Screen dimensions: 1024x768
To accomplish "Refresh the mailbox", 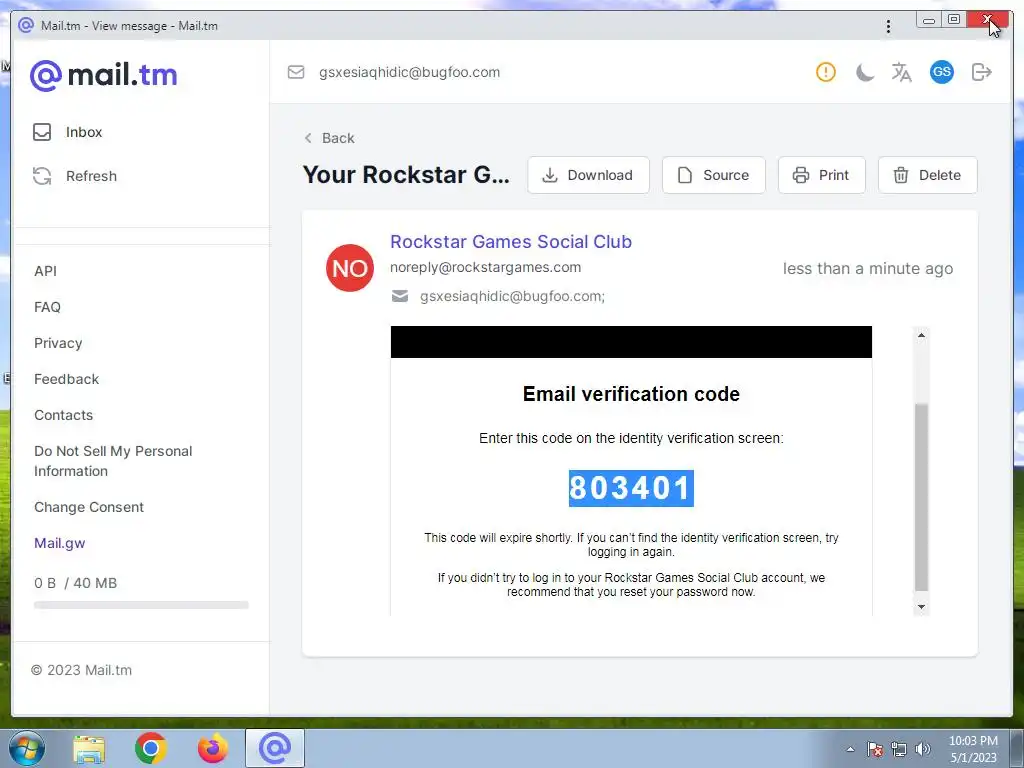I will pos(74,176).
